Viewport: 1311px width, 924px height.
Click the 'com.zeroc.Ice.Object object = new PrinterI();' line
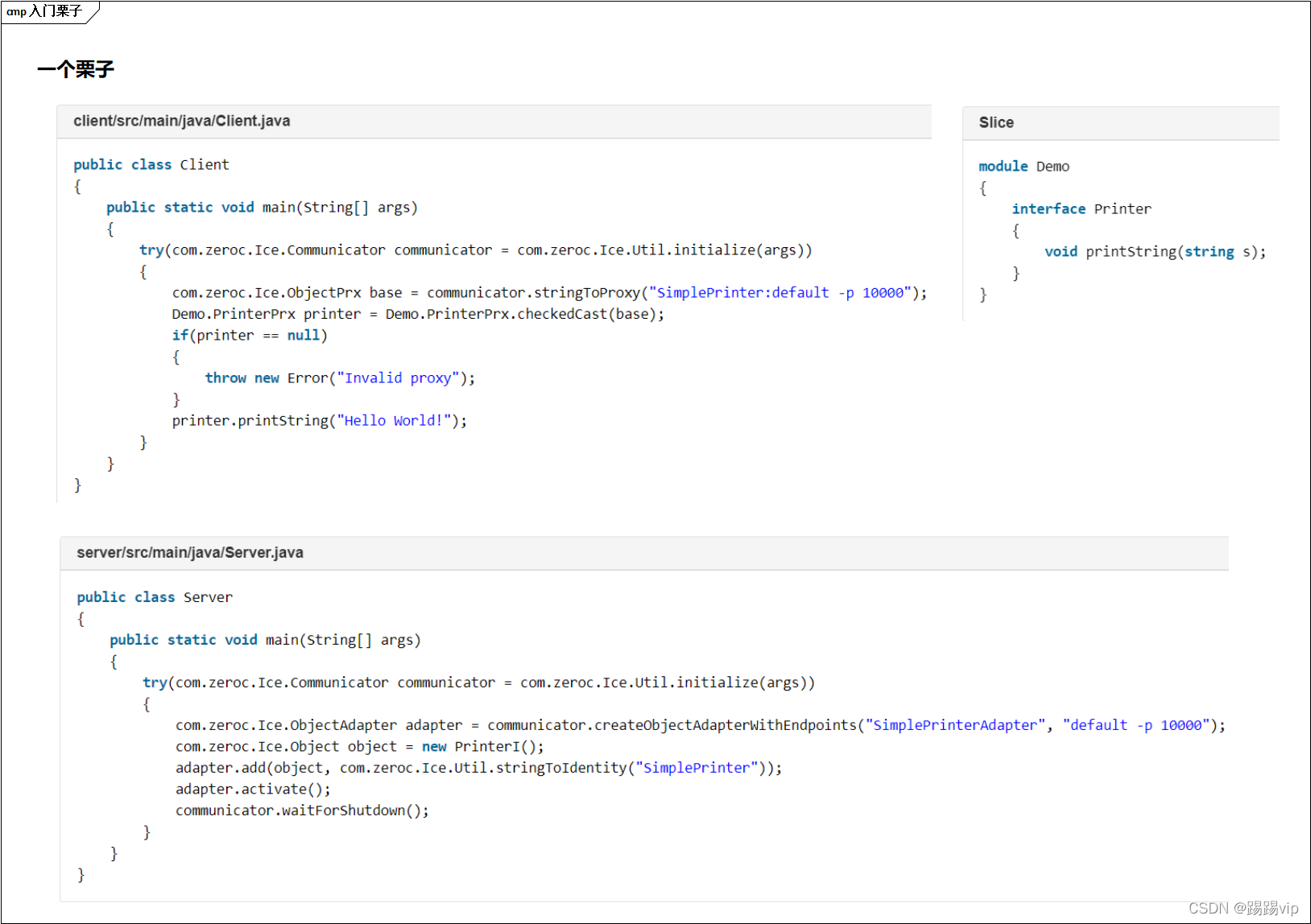pyautogui.click(x=360, y=746)
